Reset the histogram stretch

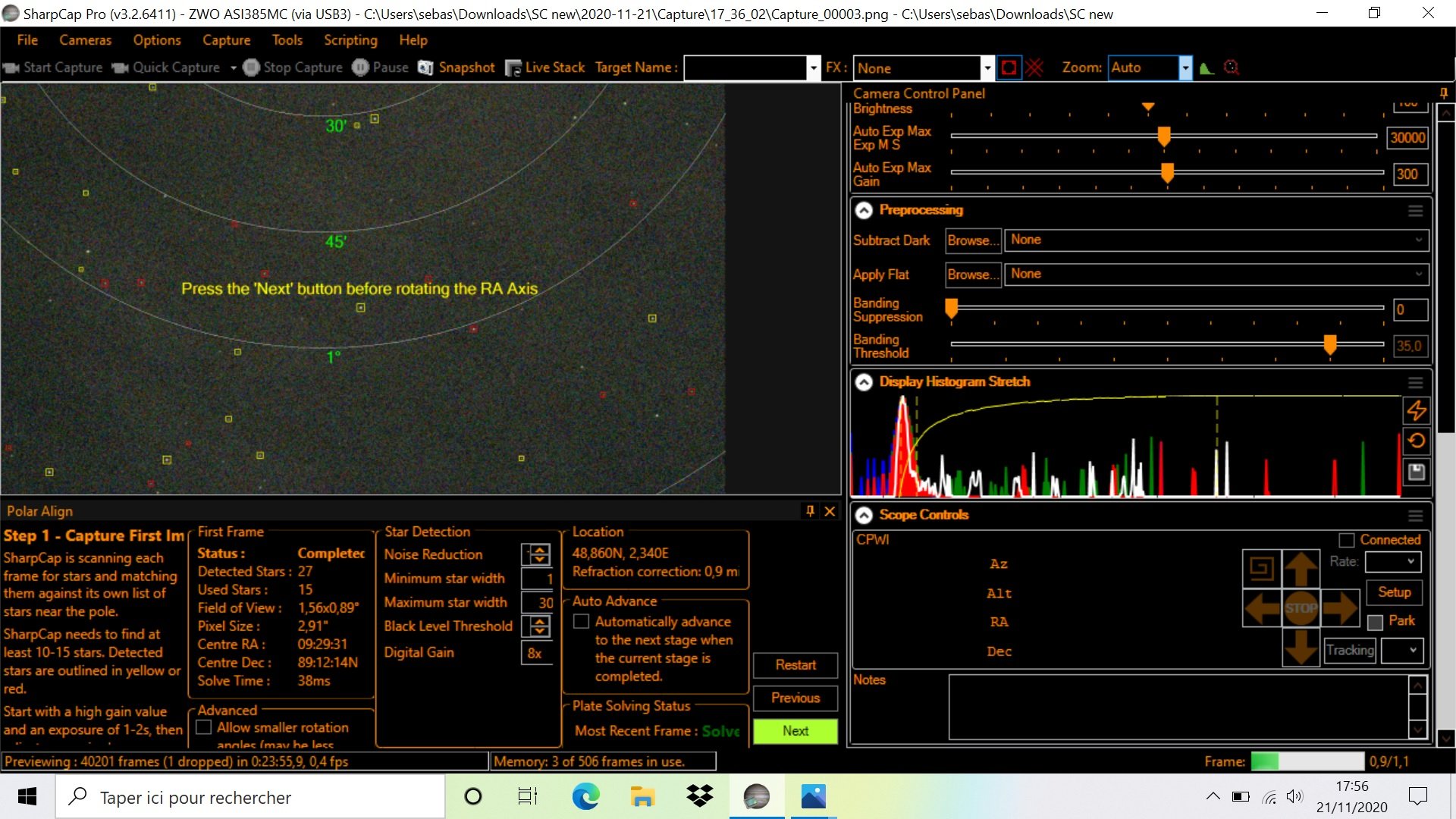coord(1416,441)
